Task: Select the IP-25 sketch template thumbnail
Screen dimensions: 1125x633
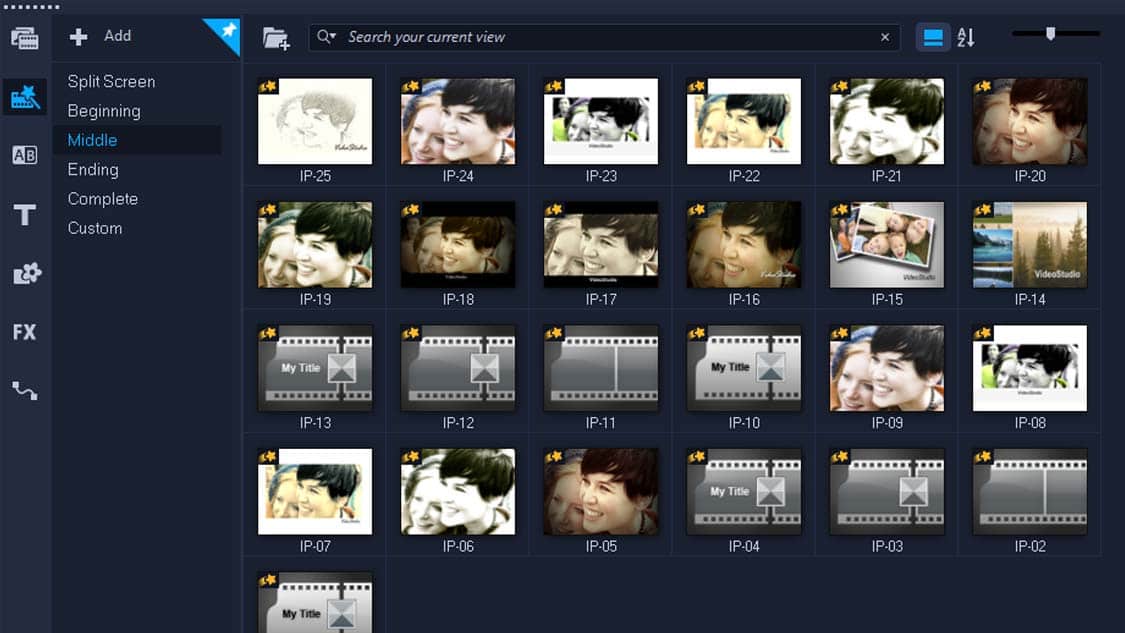Action: click(315, 121)
